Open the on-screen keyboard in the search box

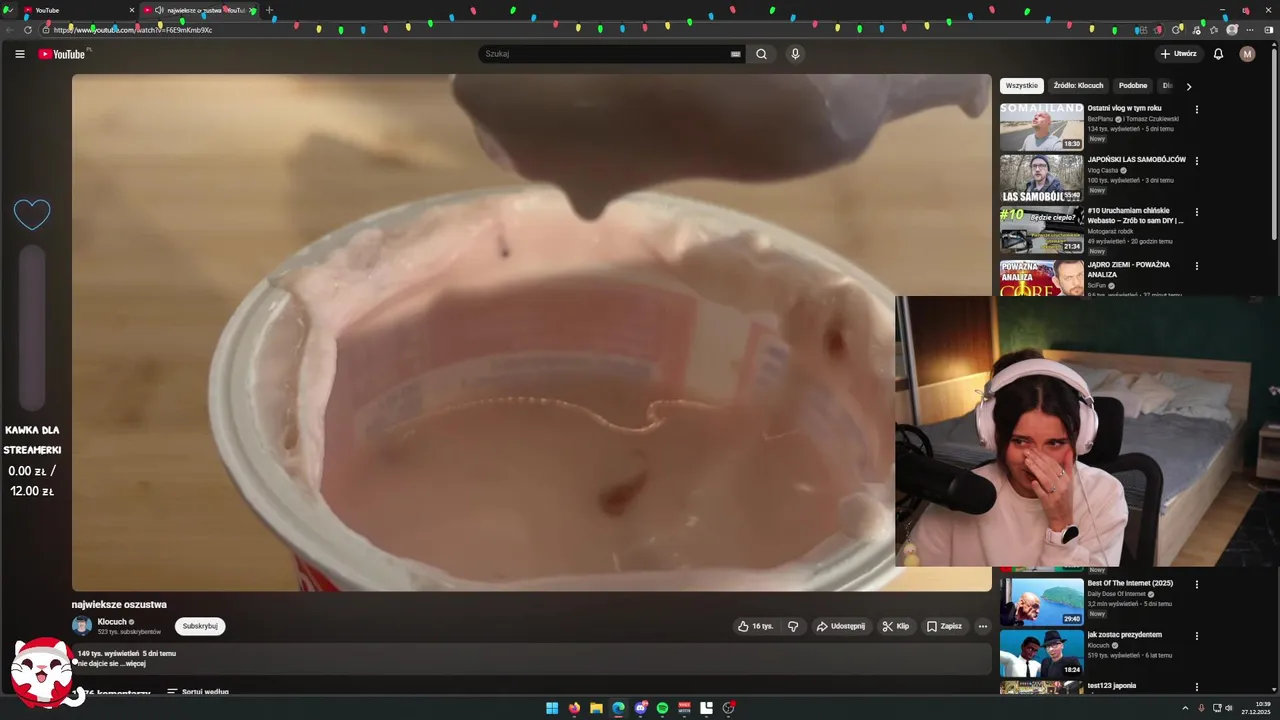736,54
